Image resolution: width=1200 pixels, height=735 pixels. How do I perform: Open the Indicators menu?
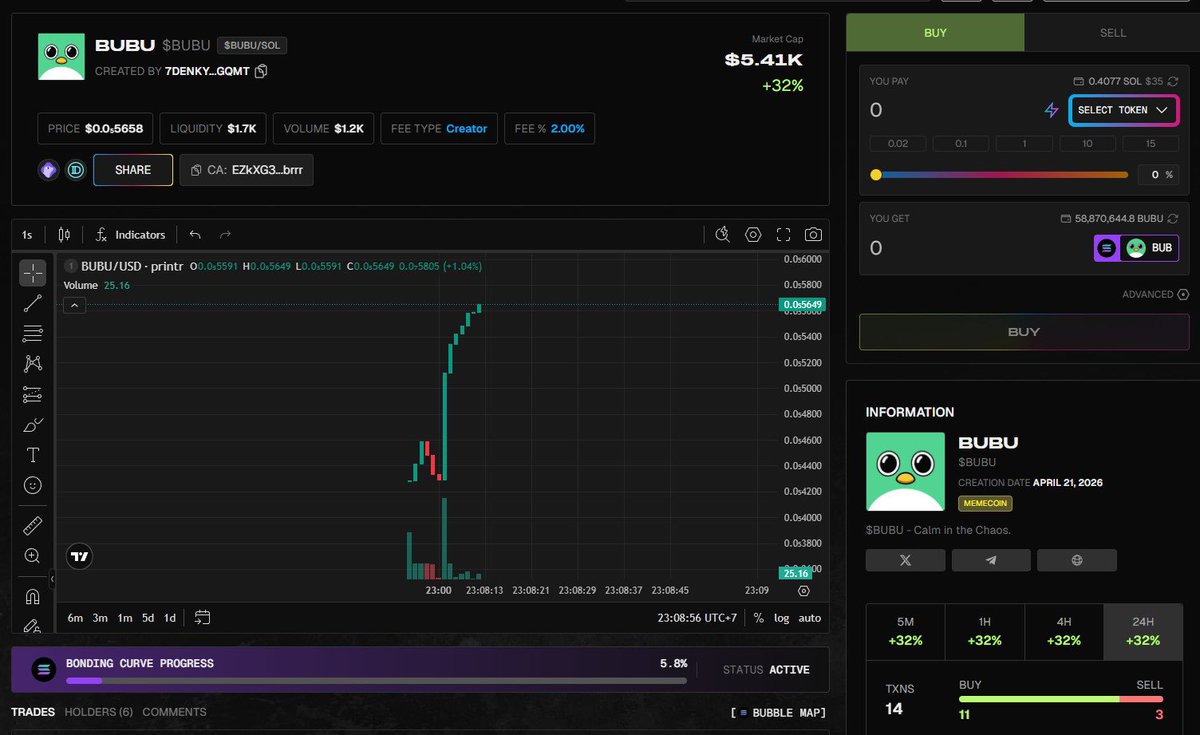[x=130, y=234]
